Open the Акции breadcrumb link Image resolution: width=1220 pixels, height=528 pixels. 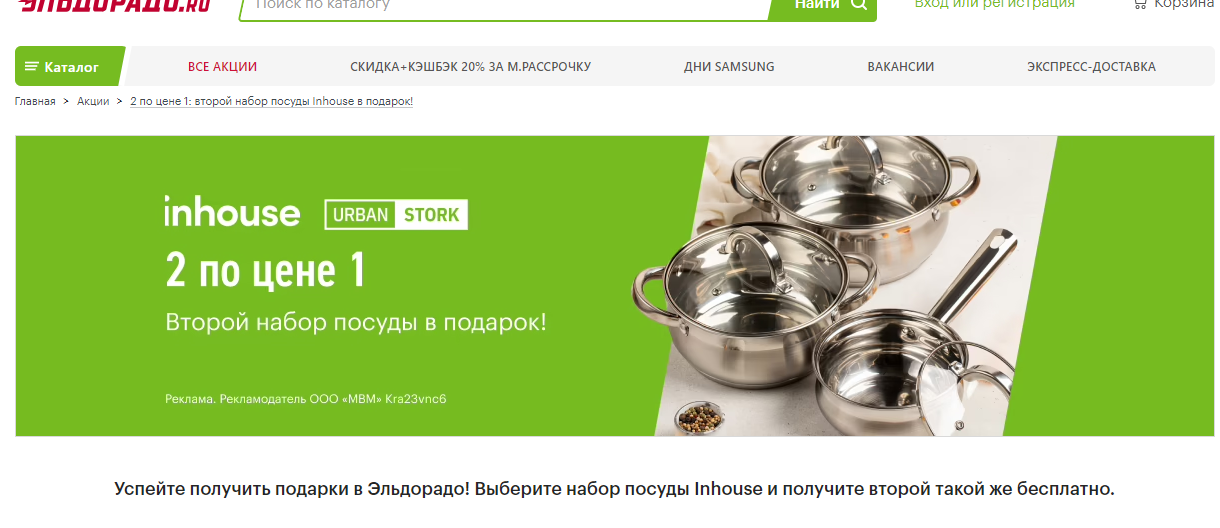pos(93,102)
